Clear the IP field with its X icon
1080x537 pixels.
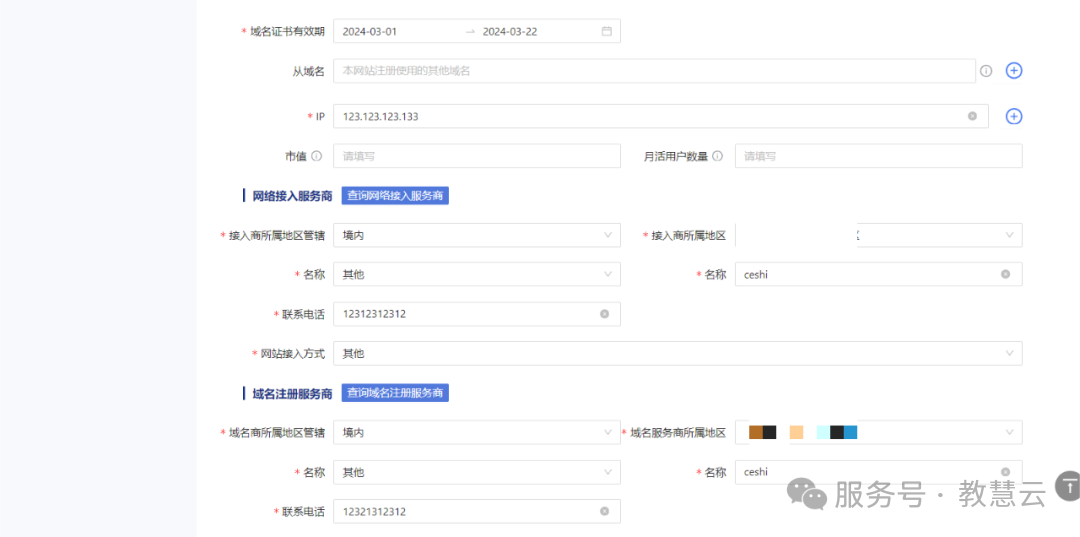(x=972, y=116)
